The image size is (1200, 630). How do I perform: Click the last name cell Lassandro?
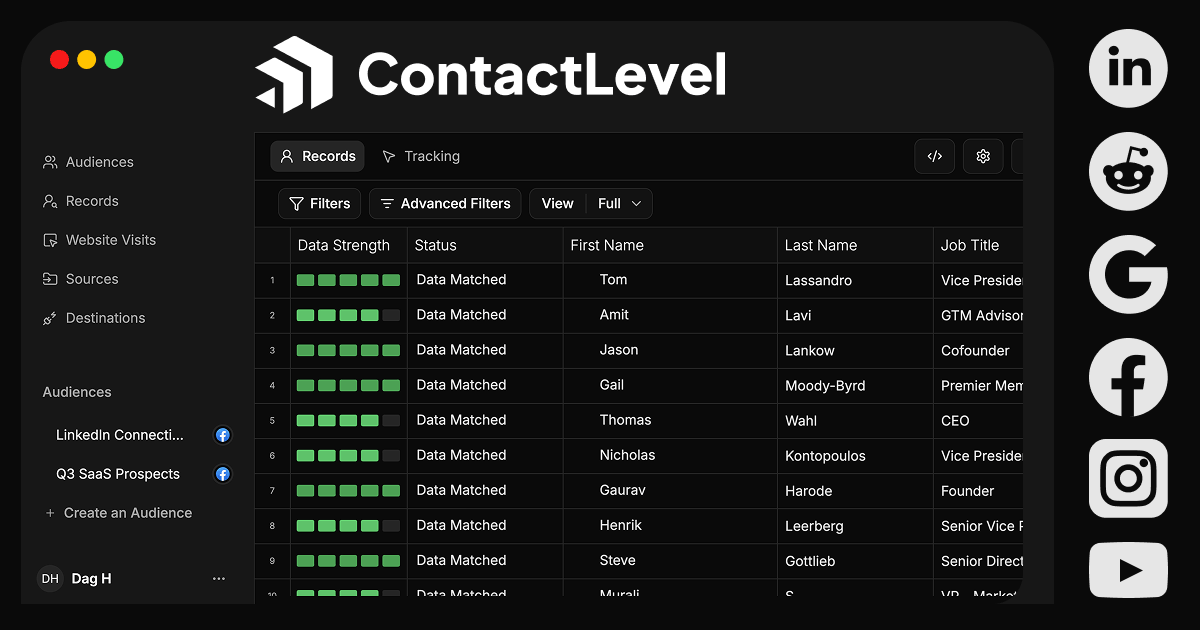[818, 280]
